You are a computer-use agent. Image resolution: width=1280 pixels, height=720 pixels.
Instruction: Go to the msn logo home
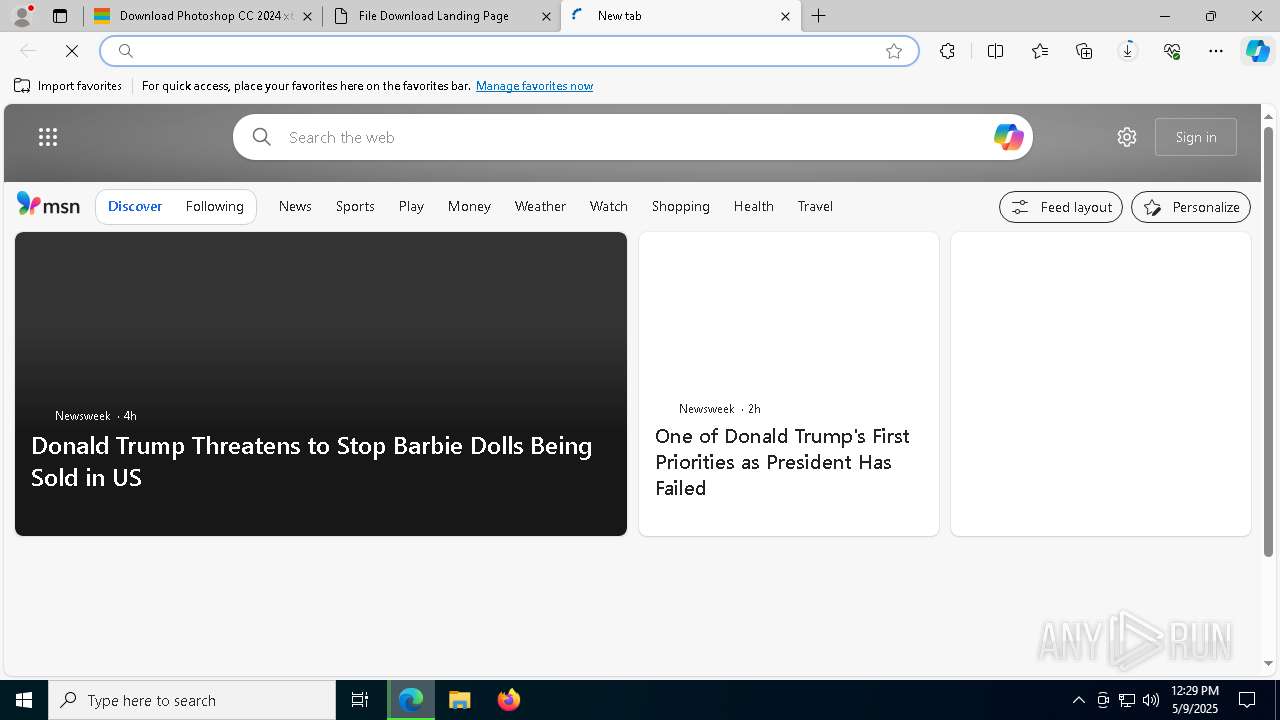pos(48,205)
